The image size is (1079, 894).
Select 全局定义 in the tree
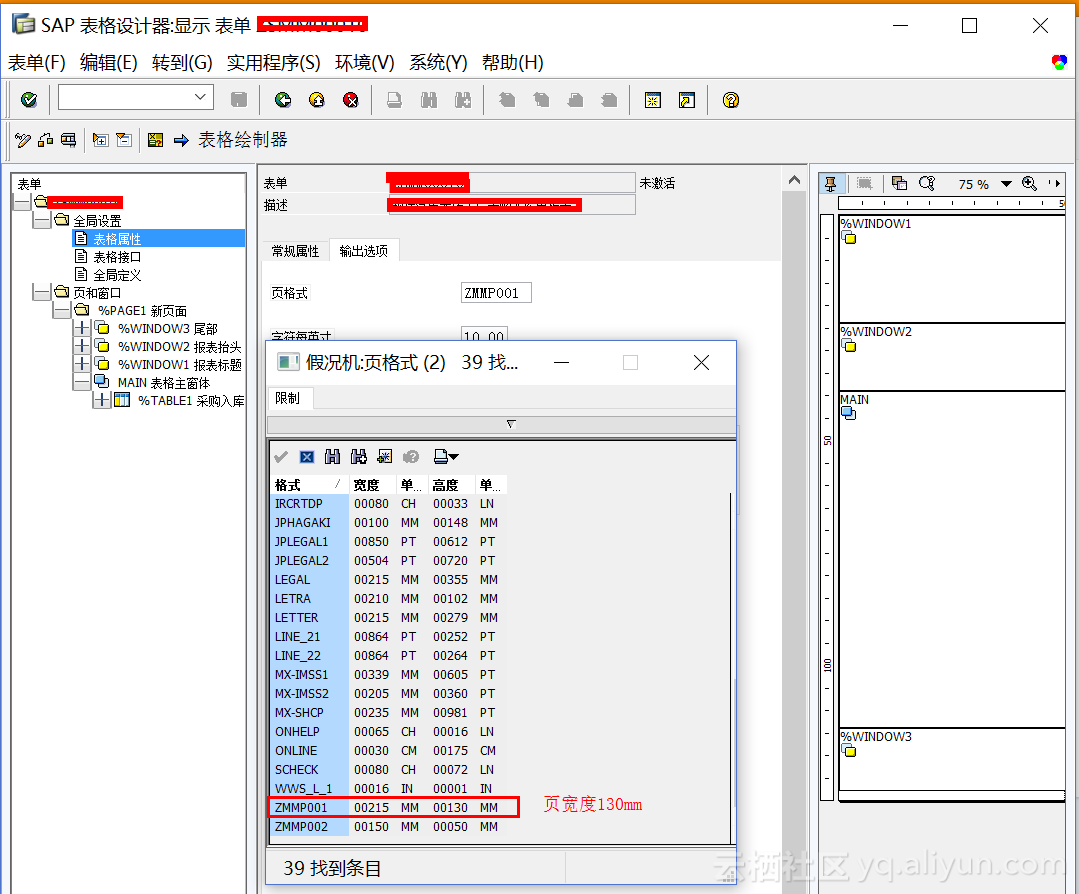[x=117, y=275]
